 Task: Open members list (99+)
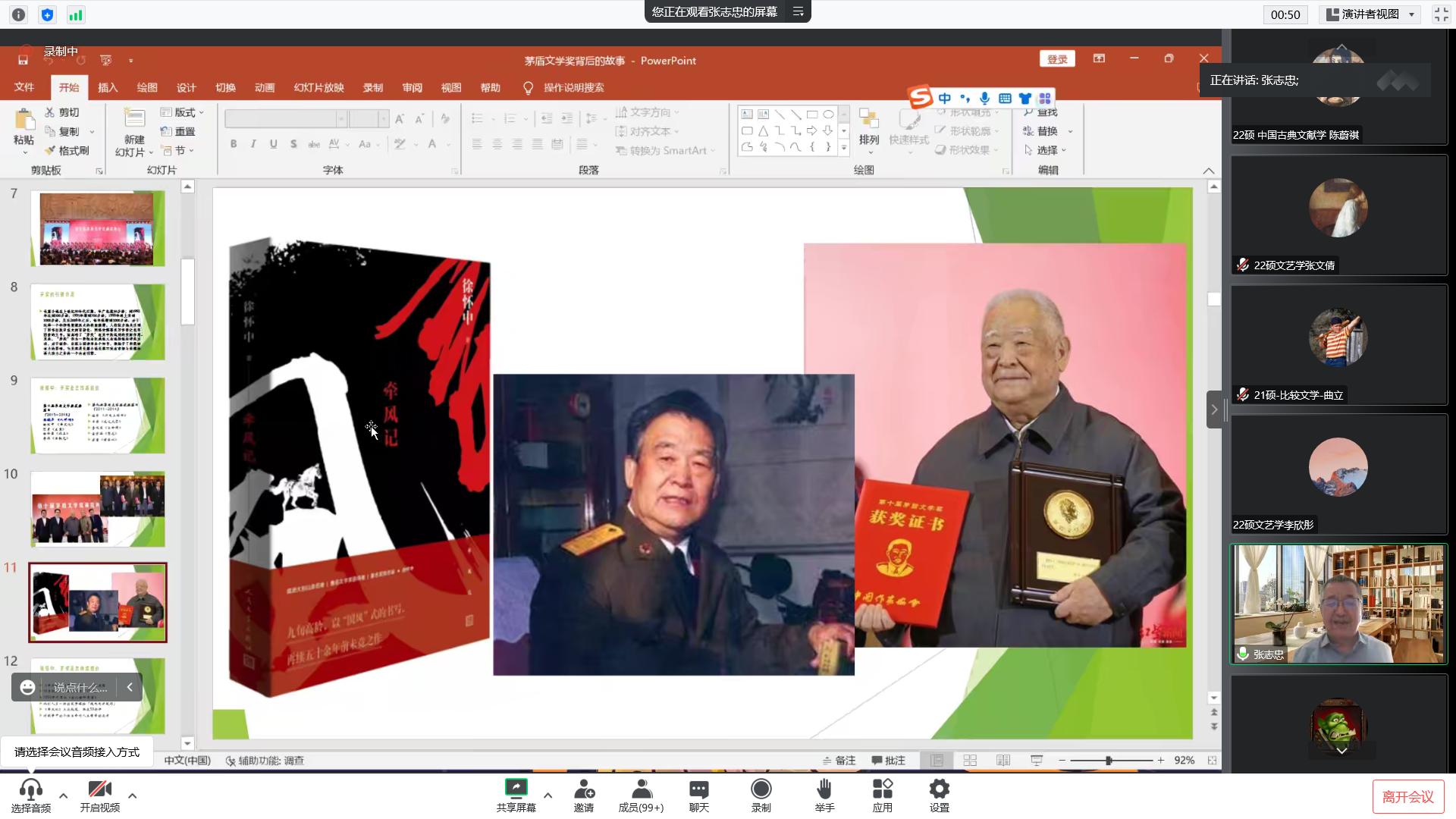pyautogui.click(x=641, y=789)
